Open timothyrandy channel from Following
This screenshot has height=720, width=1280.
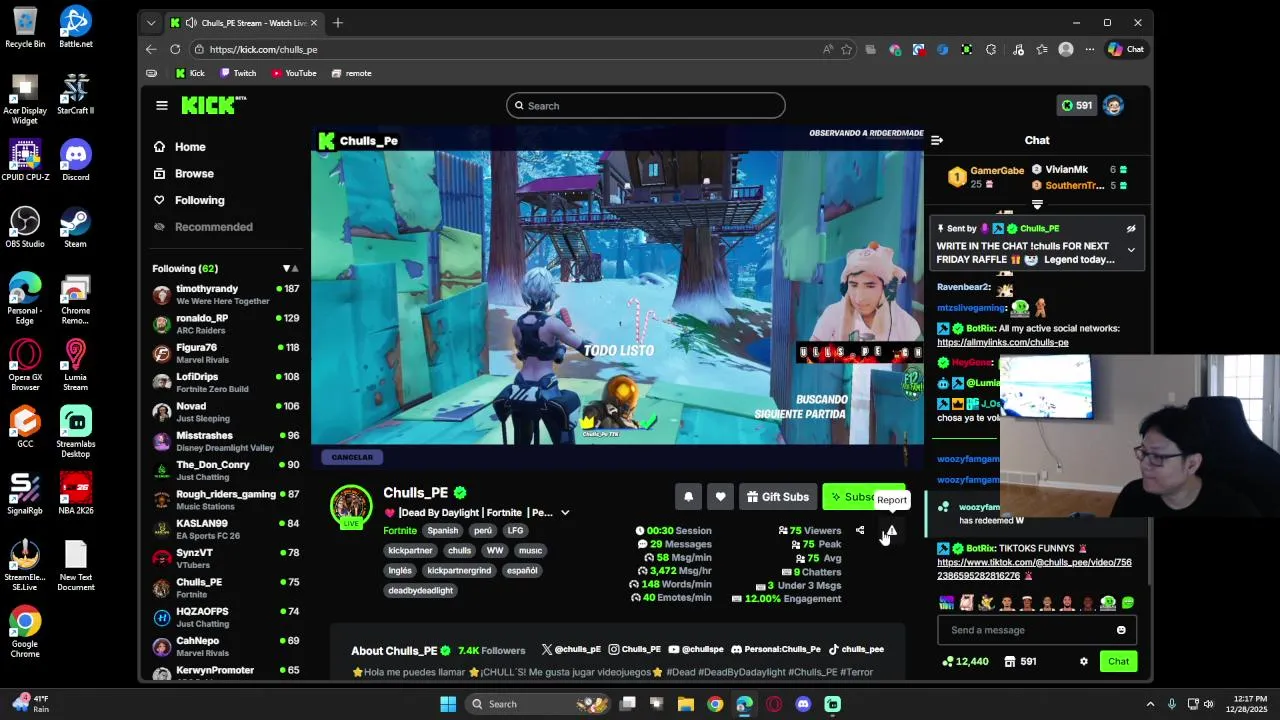pyautogui.click(x=226, y=294)
